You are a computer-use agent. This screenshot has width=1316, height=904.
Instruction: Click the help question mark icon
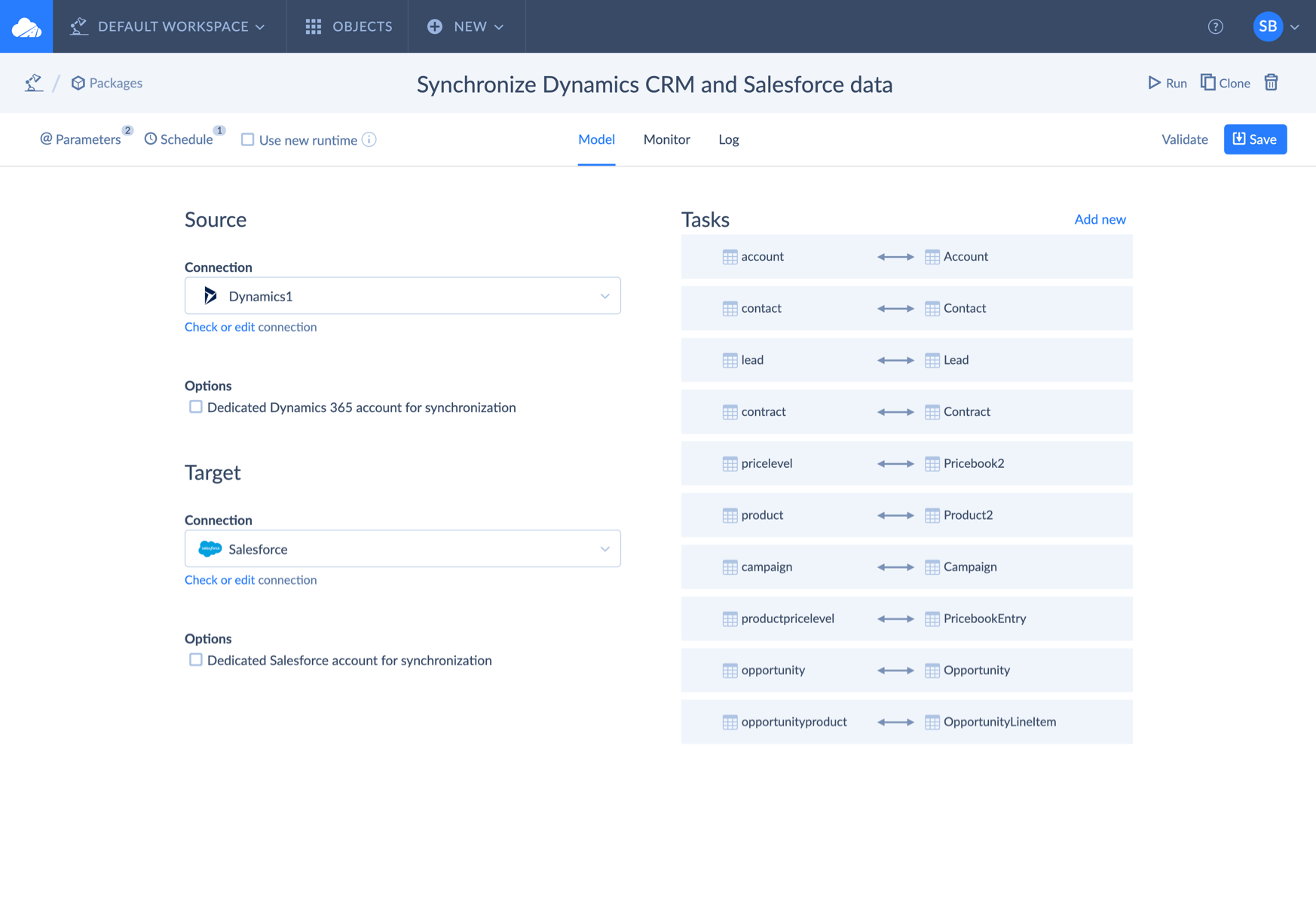click(1215, 26)
